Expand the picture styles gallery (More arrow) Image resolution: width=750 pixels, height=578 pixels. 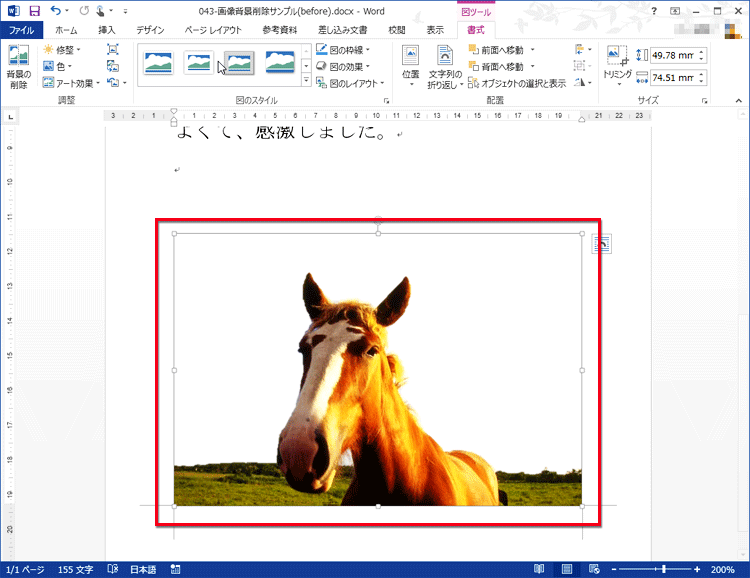point(306,80)
